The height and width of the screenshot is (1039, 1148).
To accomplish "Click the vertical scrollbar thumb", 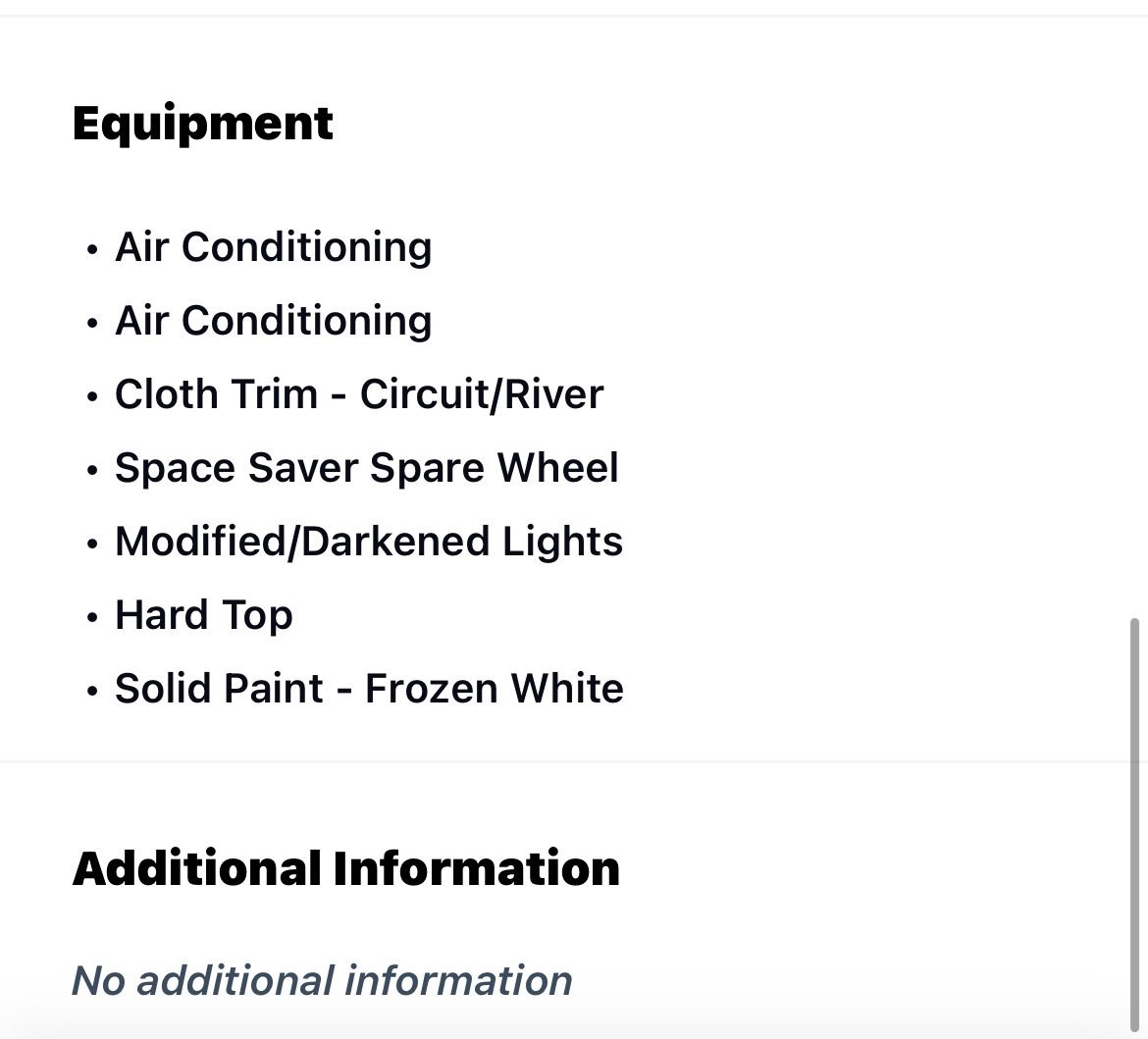I will (x=1135, y=824).
